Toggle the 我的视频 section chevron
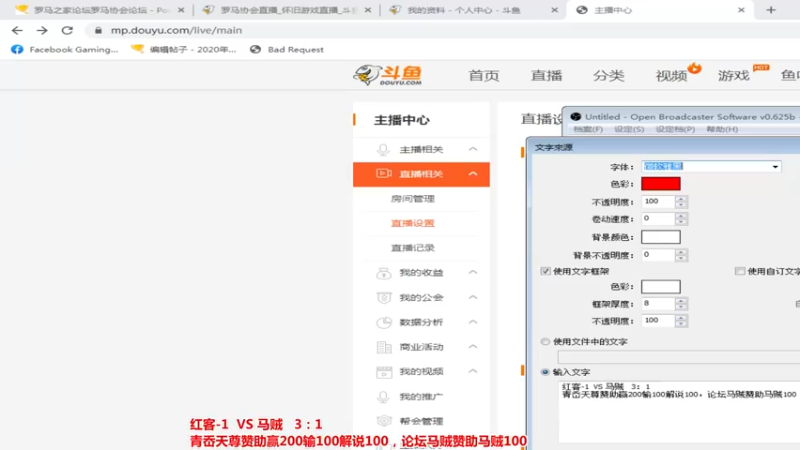This screenshot has height=450, width=800. tap(473, 371)
